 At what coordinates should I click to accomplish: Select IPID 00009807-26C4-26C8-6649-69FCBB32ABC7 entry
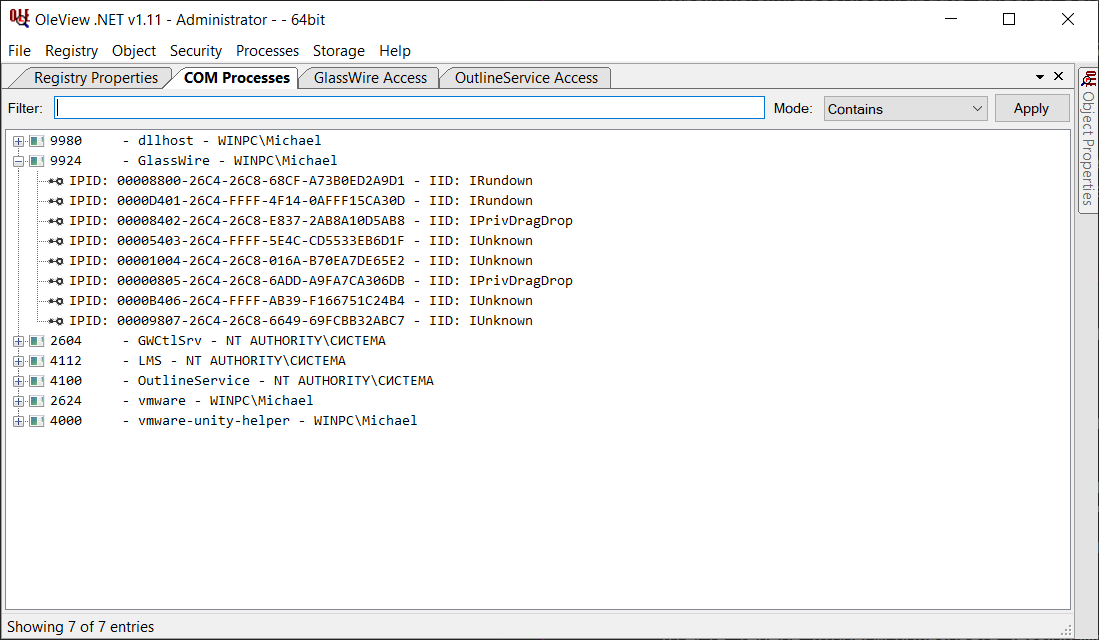[301, 321]
